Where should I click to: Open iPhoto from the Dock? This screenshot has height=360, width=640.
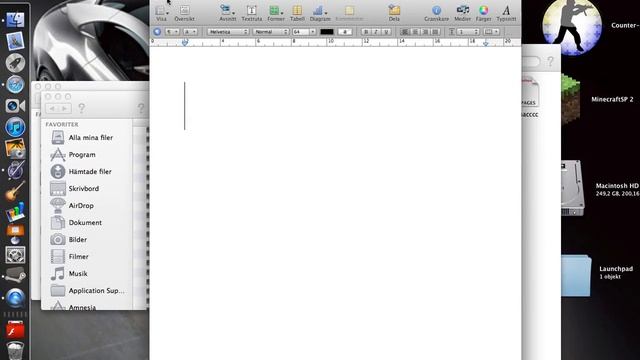pyautogui.click(x=16, y=149)
